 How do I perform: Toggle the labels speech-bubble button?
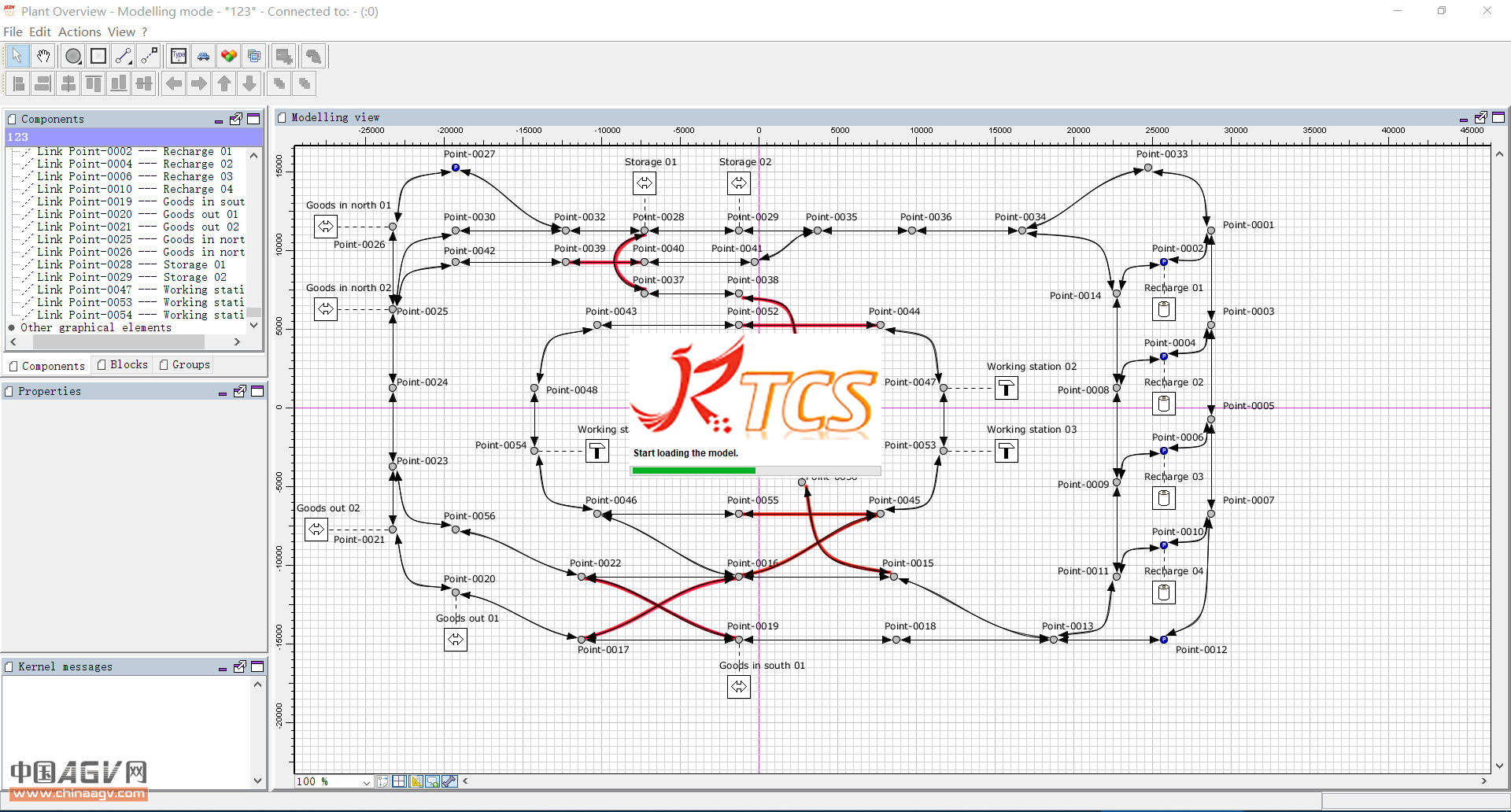click(x=432, y=781)
